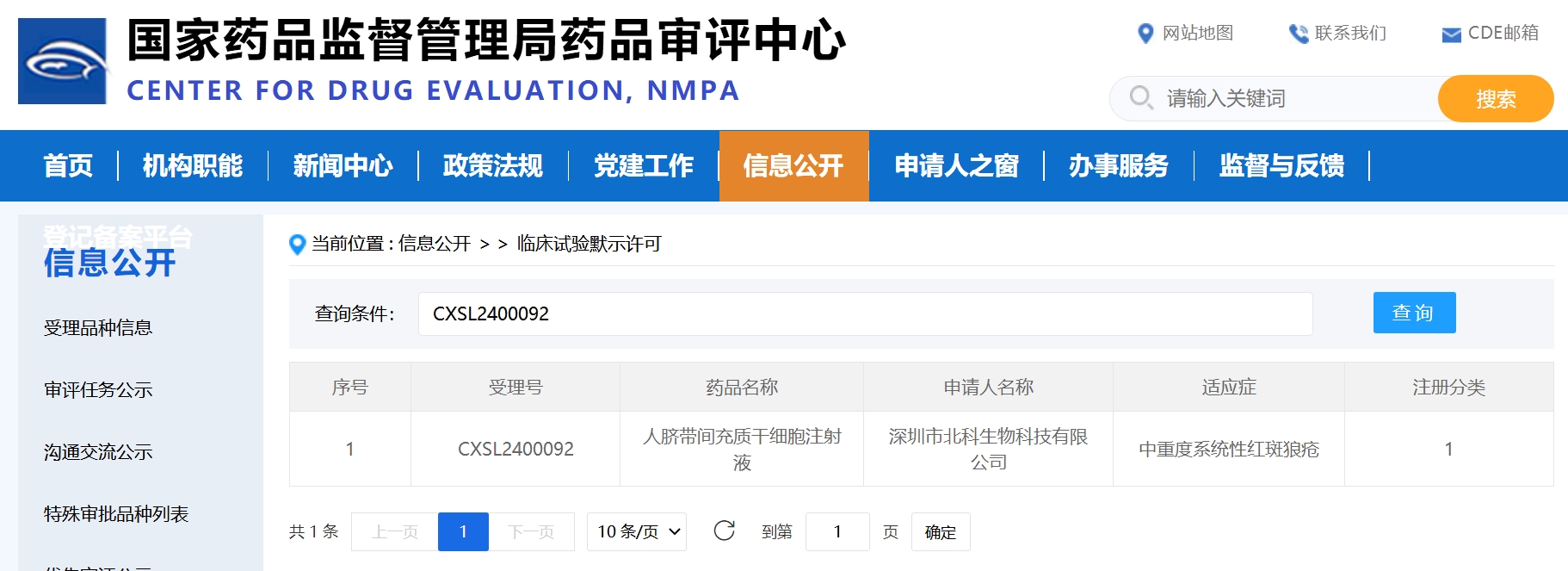Open the 10 条/页 page size dropdown
This screenshot has height=571, width=1568.
tap(637, 532)
